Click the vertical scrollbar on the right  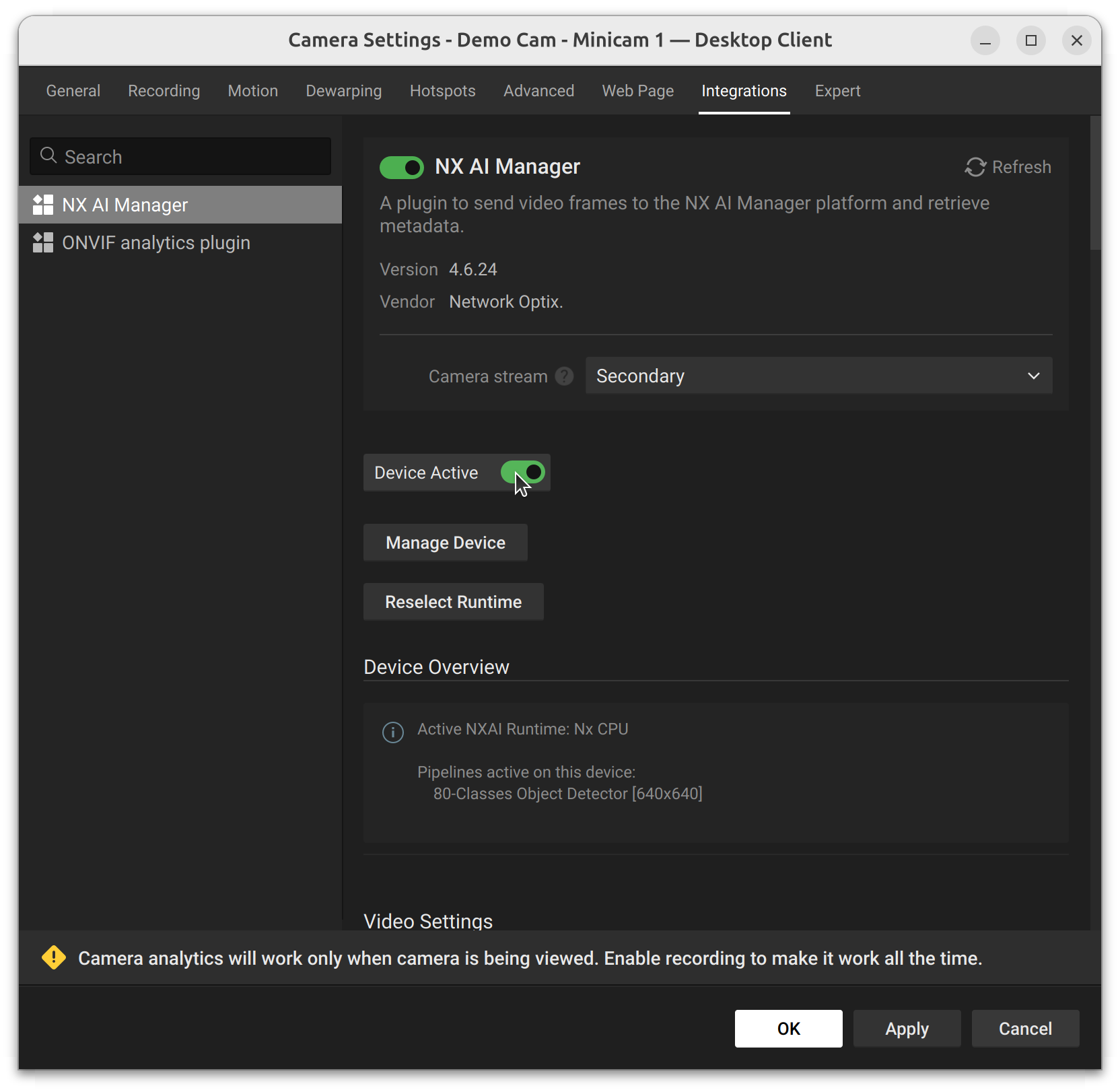click(x=1095, y=183)
